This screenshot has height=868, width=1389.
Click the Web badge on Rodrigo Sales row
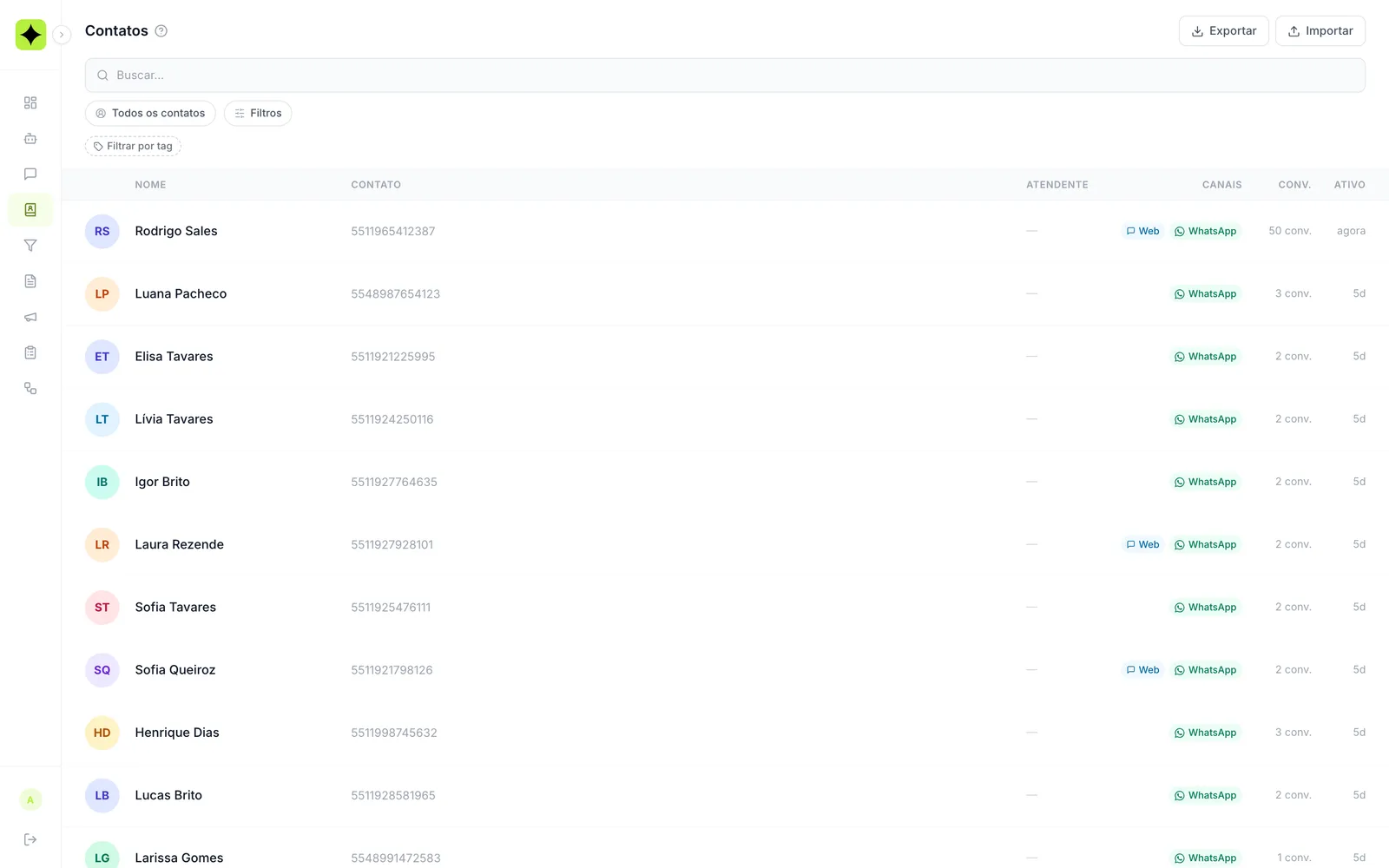1142,232
